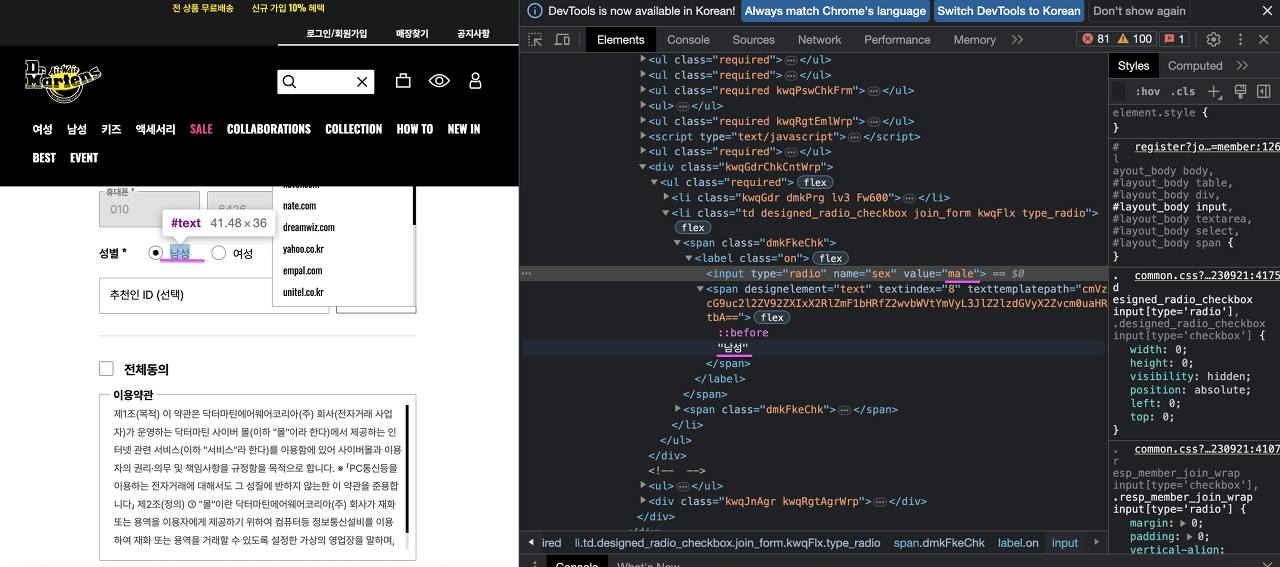
Task: Click the paintbrush rendering emulation icon
Action: [1240, 91]
